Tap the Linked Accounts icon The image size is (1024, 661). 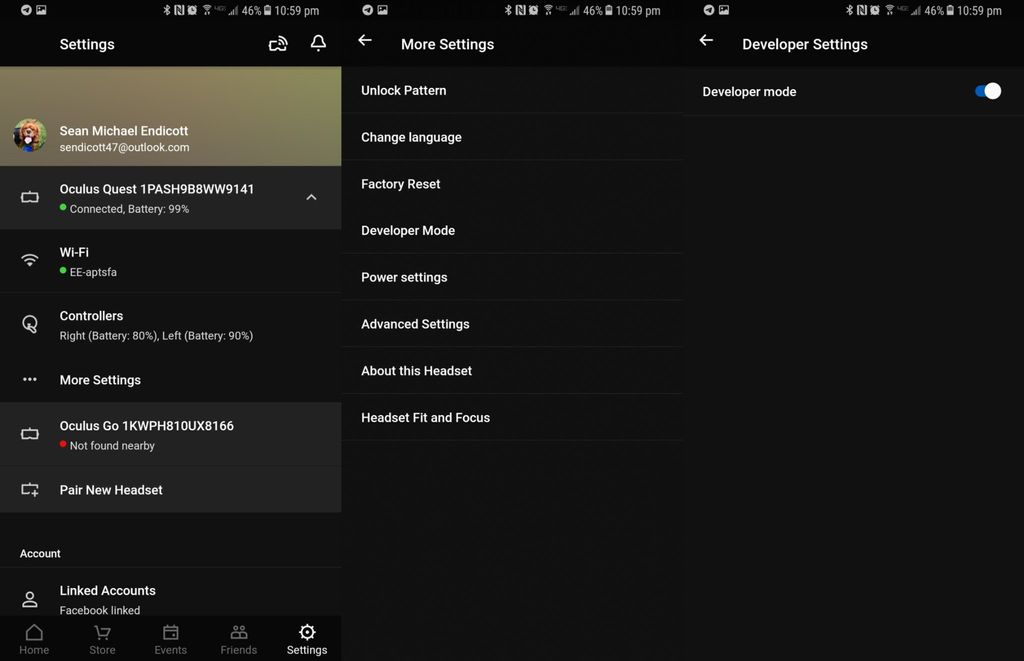pos(29,598)
